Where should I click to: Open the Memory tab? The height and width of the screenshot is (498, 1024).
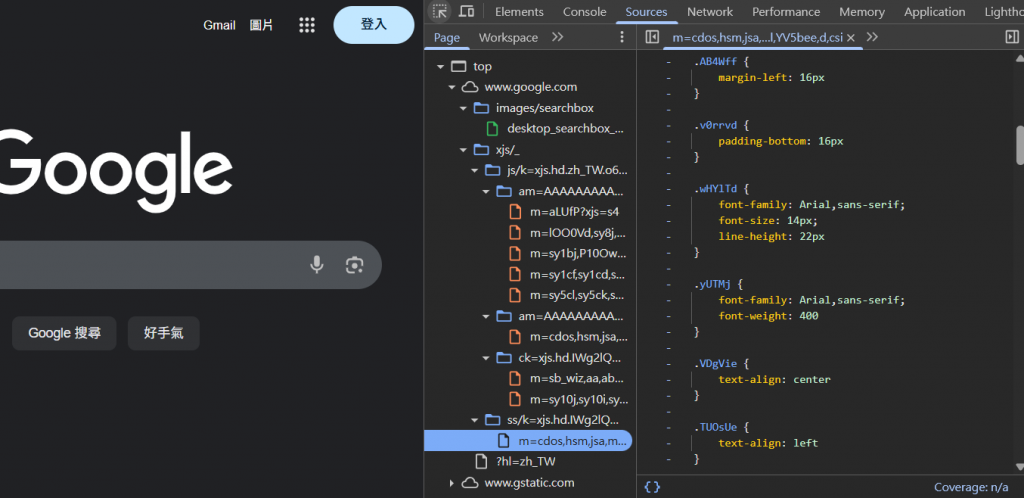click(862, 12)
